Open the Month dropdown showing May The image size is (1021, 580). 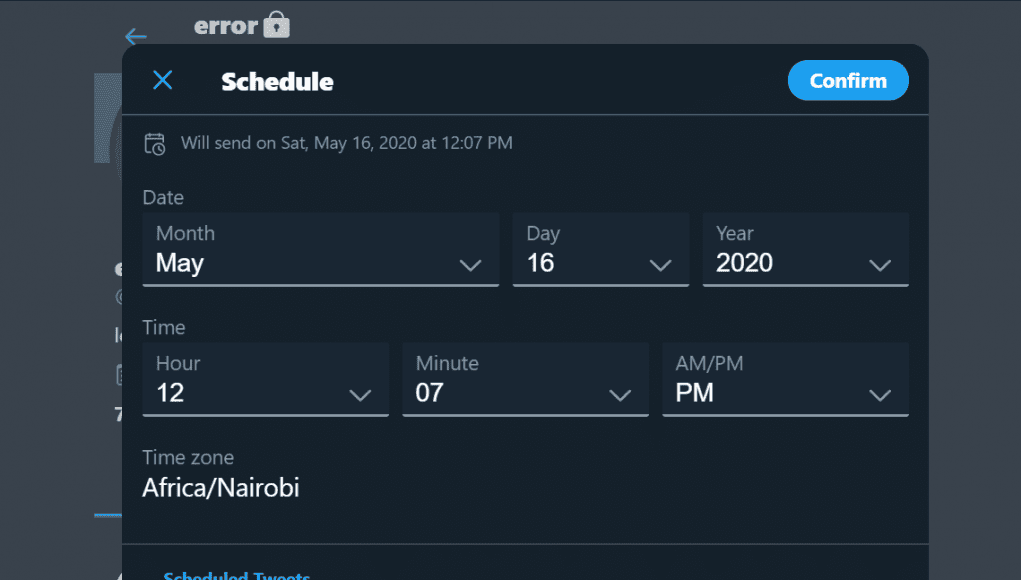(x=320, y=250)
